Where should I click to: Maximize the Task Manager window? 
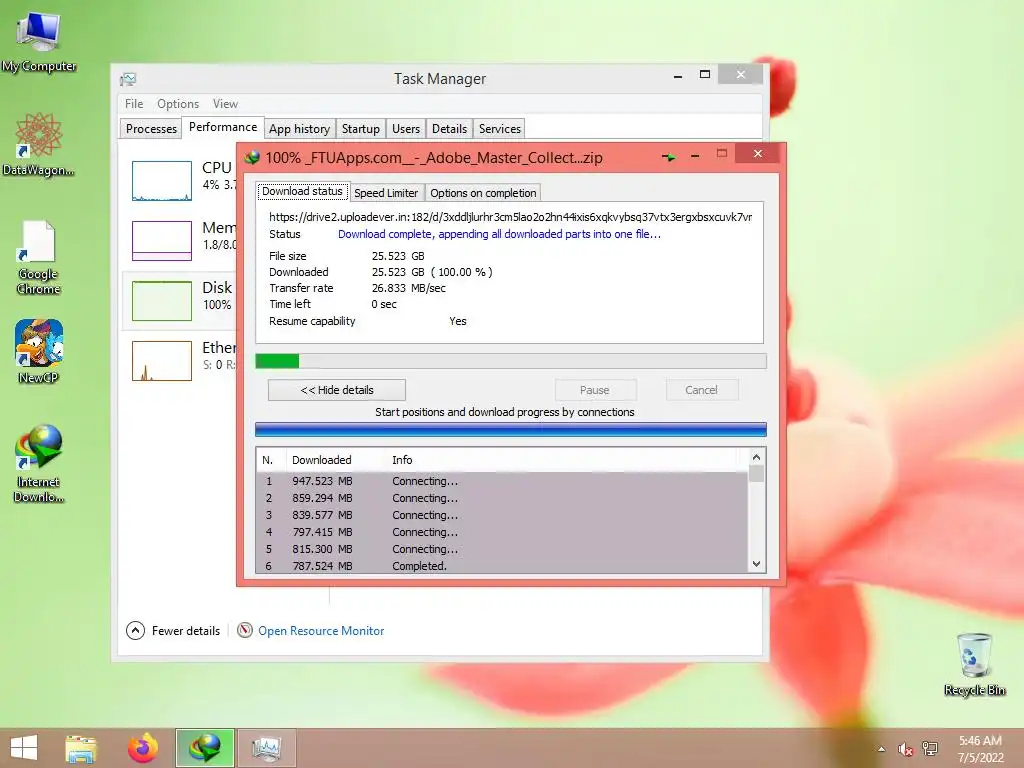pyautogui.click(x=705, y=74)
